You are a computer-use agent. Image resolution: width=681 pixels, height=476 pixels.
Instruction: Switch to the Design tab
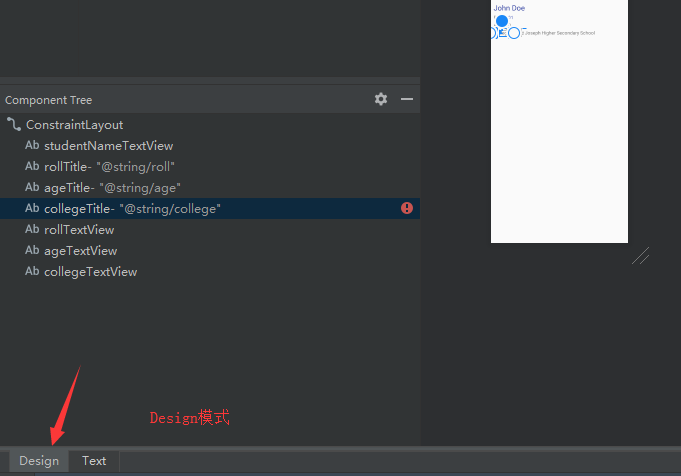pyautogui.click(x=39, y=461)
